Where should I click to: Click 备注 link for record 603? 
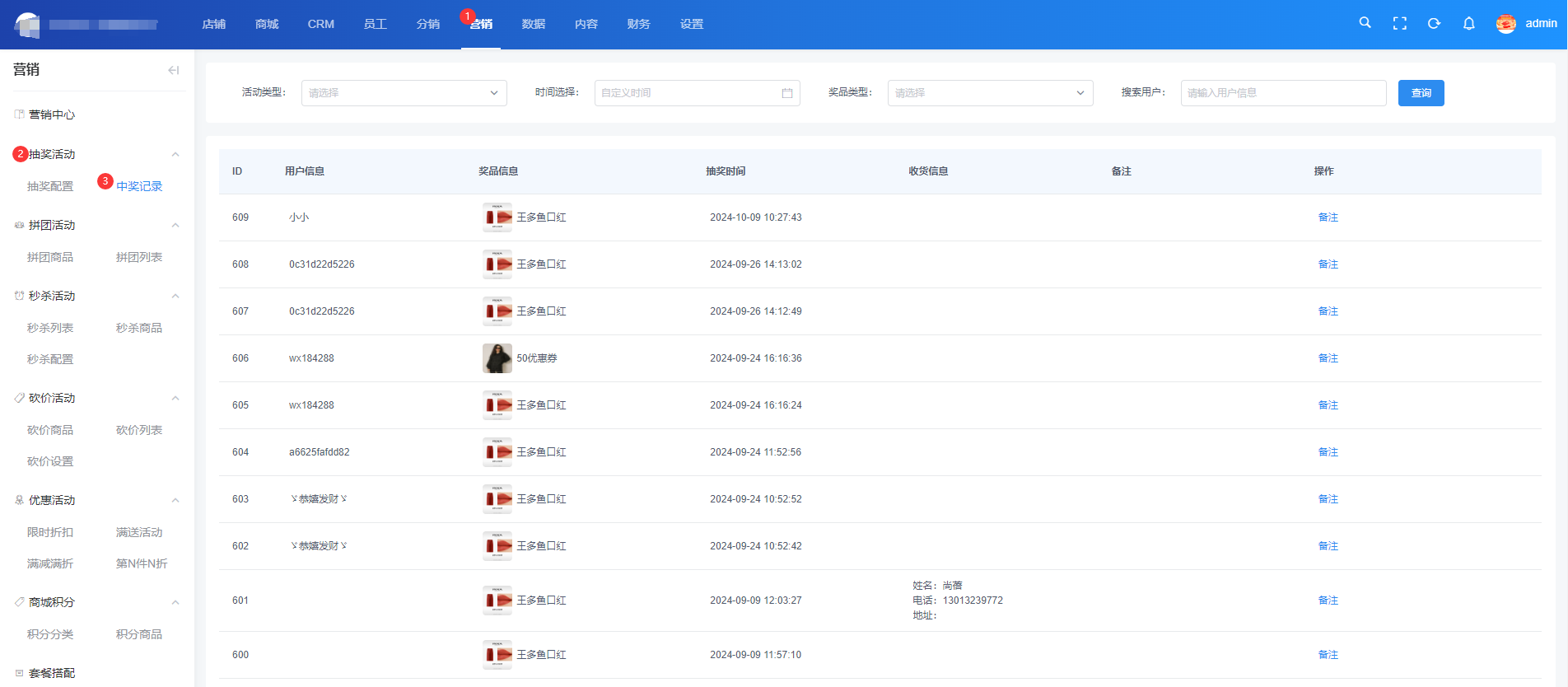point(1328,499)
